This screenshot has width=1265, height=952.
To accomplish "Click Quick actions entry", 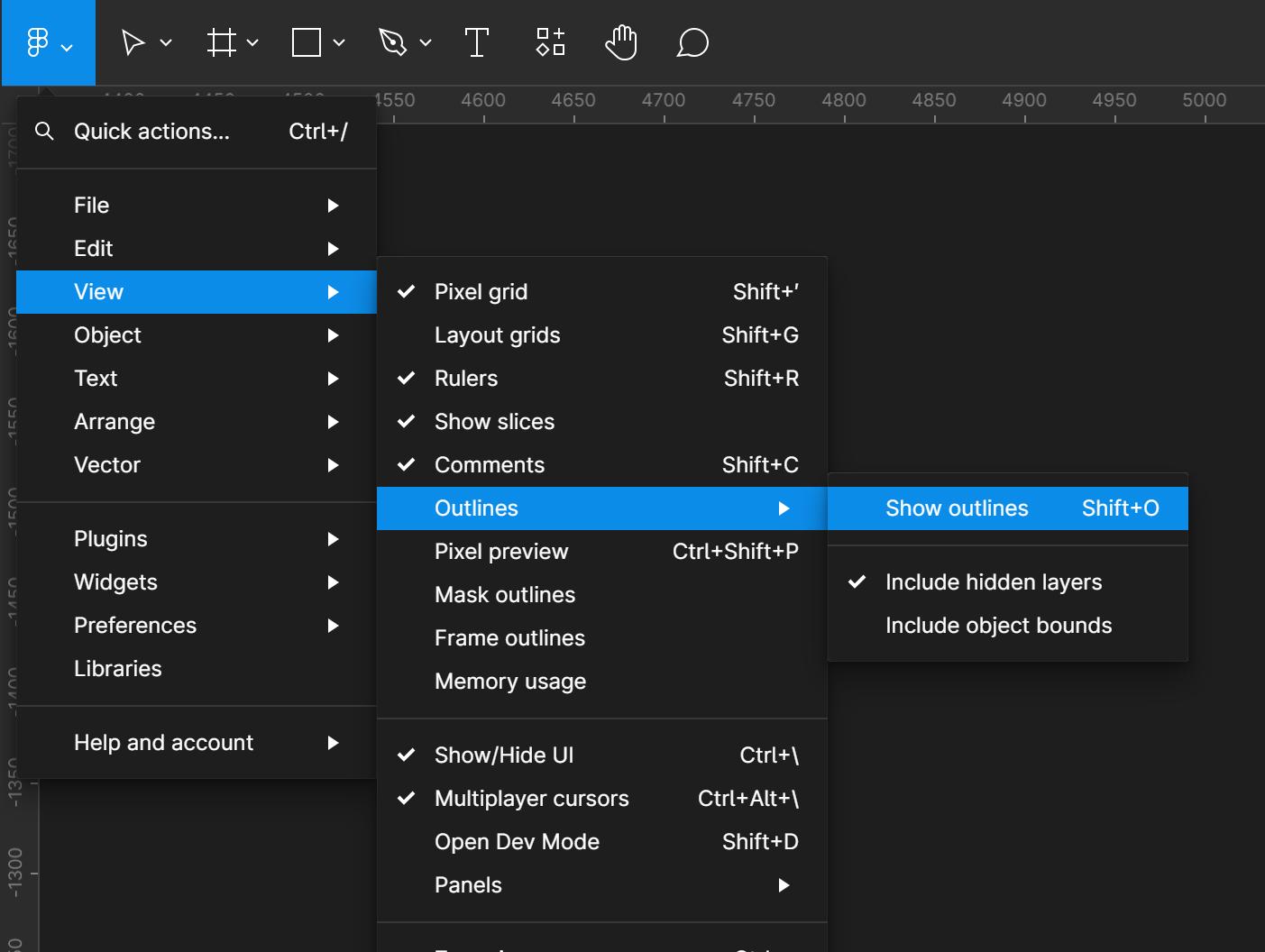I will tap(197, 132).
